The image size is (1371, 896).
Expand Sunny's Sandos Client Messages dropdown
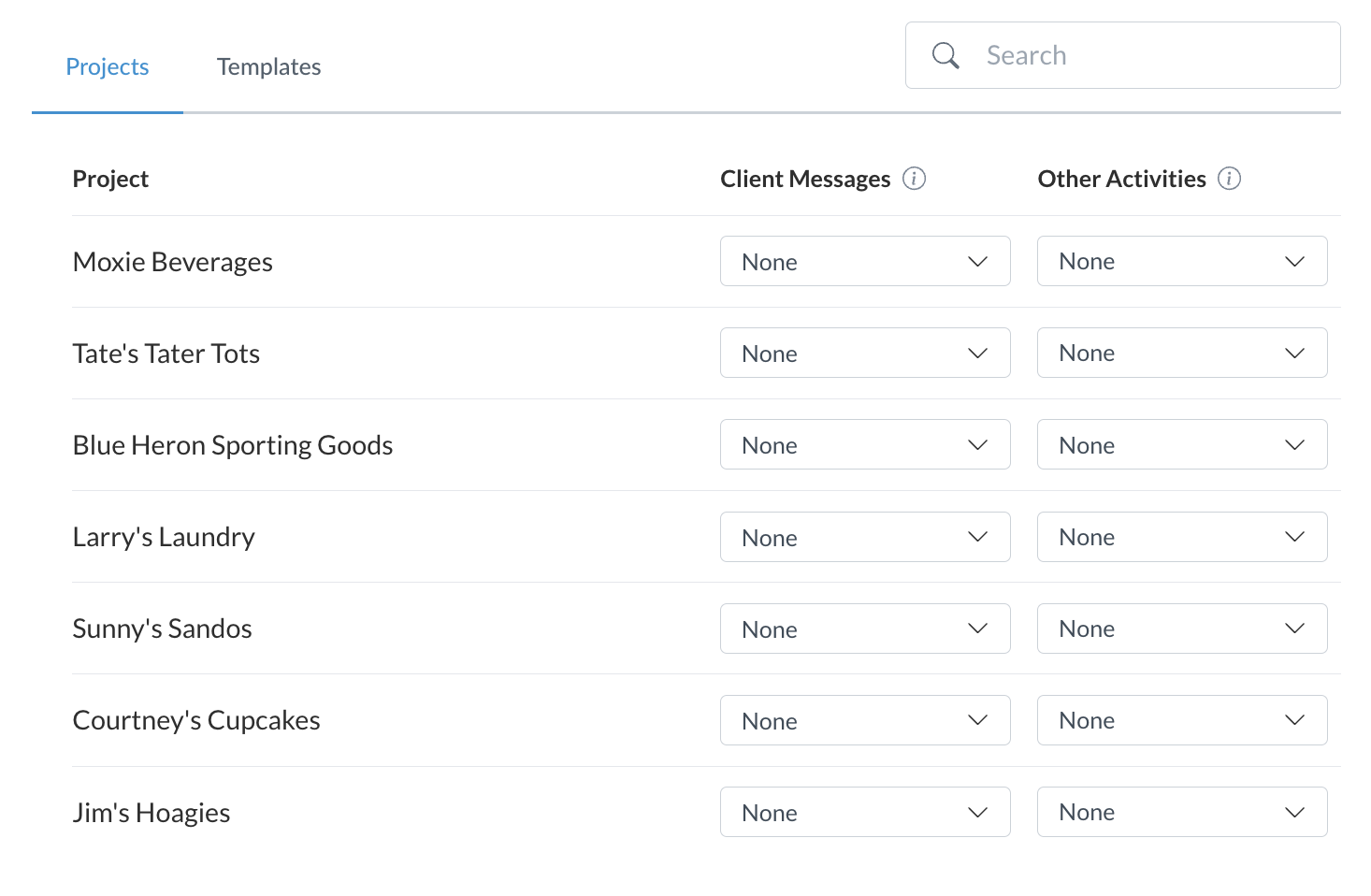pyautogui.click(x=864, y=629)
